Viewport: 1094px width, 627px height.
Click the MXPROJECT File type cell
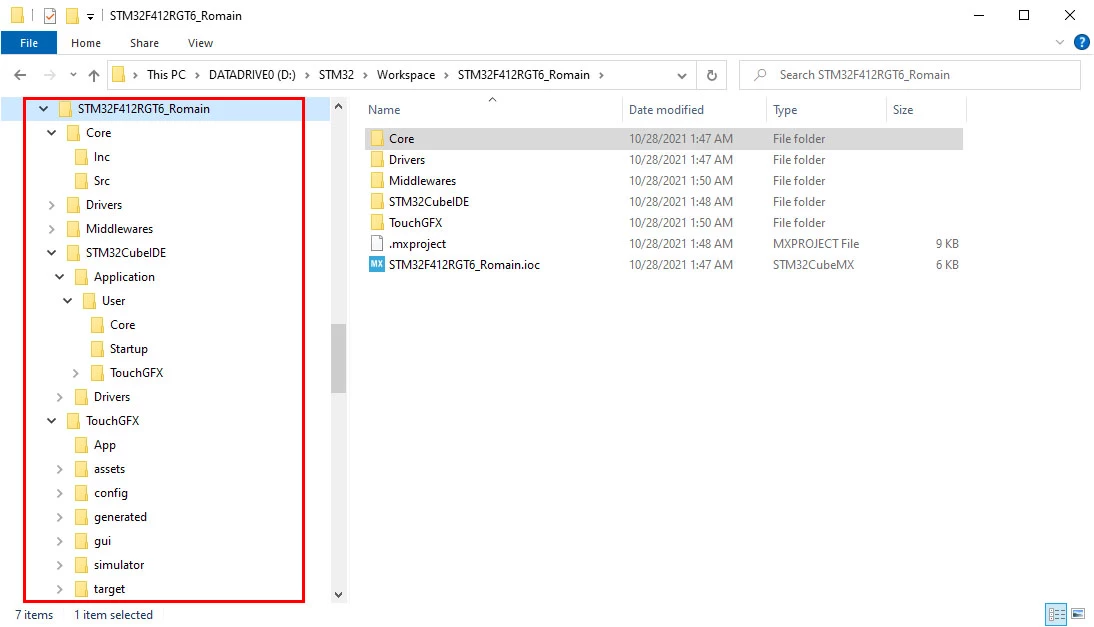816,243
